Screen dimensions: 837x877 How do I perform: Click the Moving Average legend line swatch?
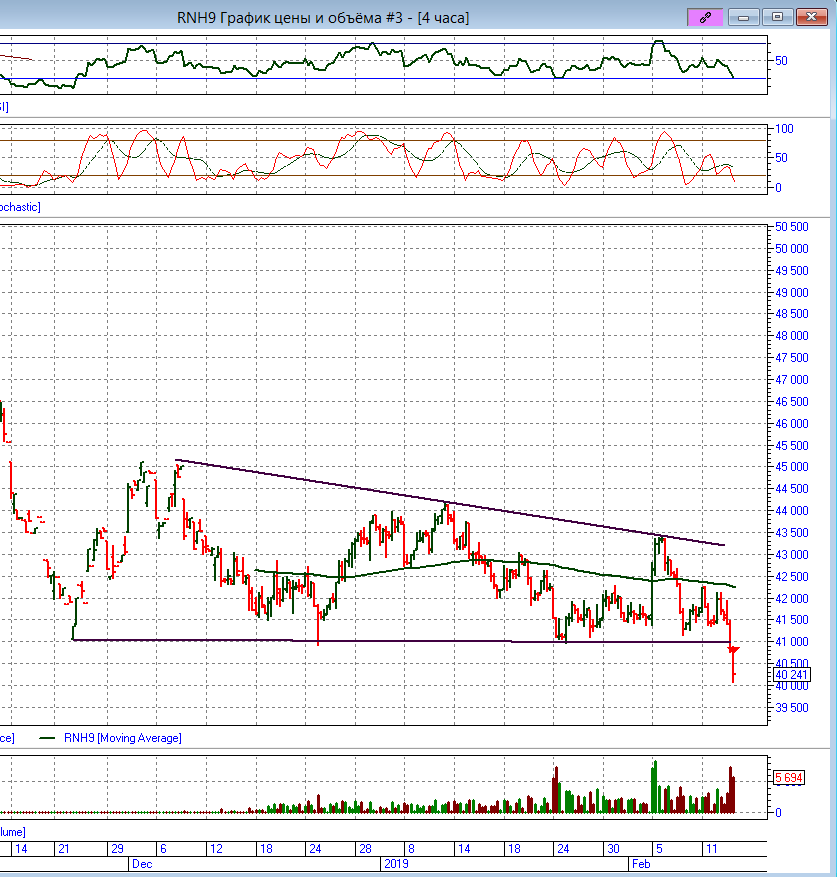(x=47, y=738)
